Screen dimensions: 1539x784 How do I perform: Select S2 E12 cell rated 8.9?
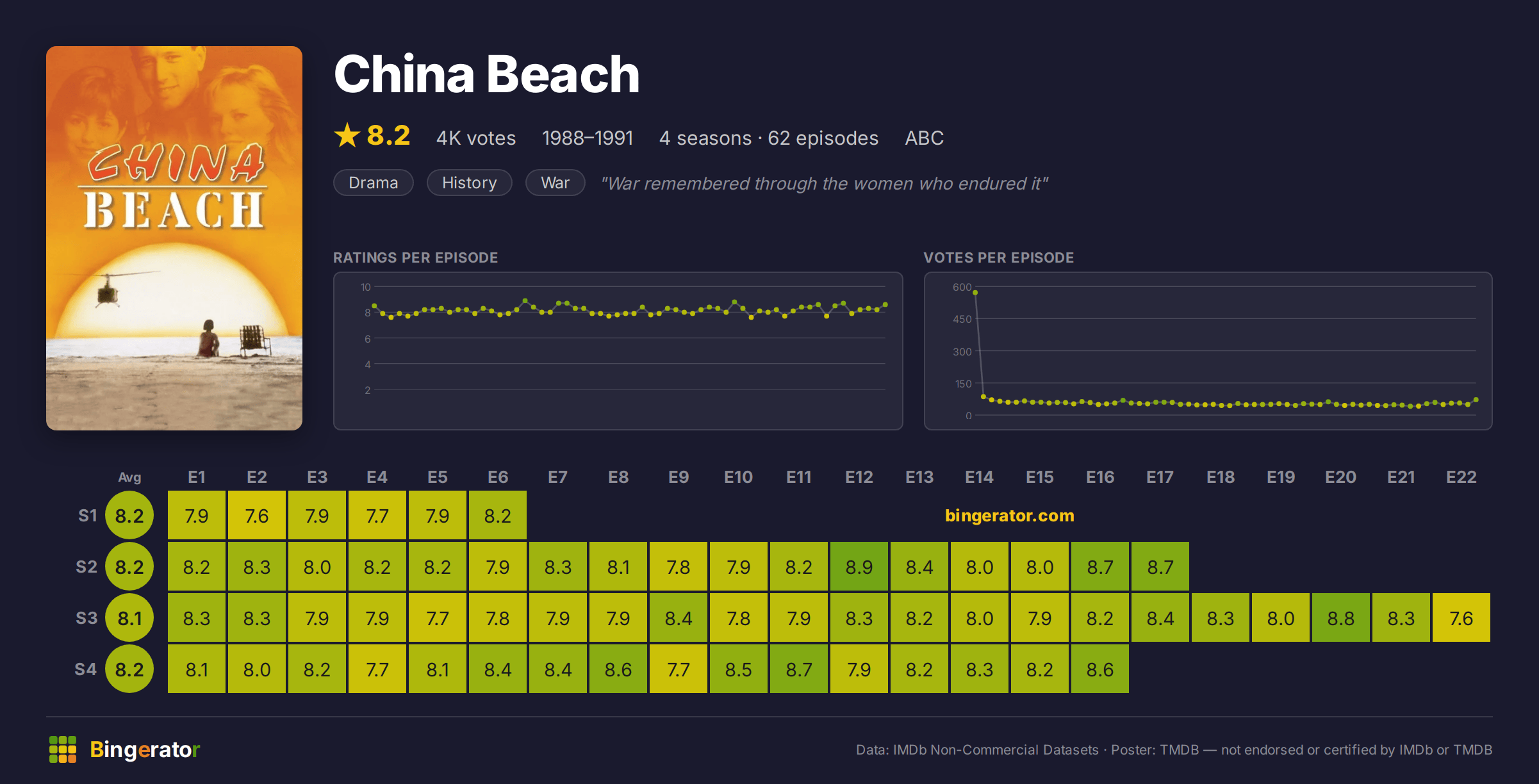(859, 567)
